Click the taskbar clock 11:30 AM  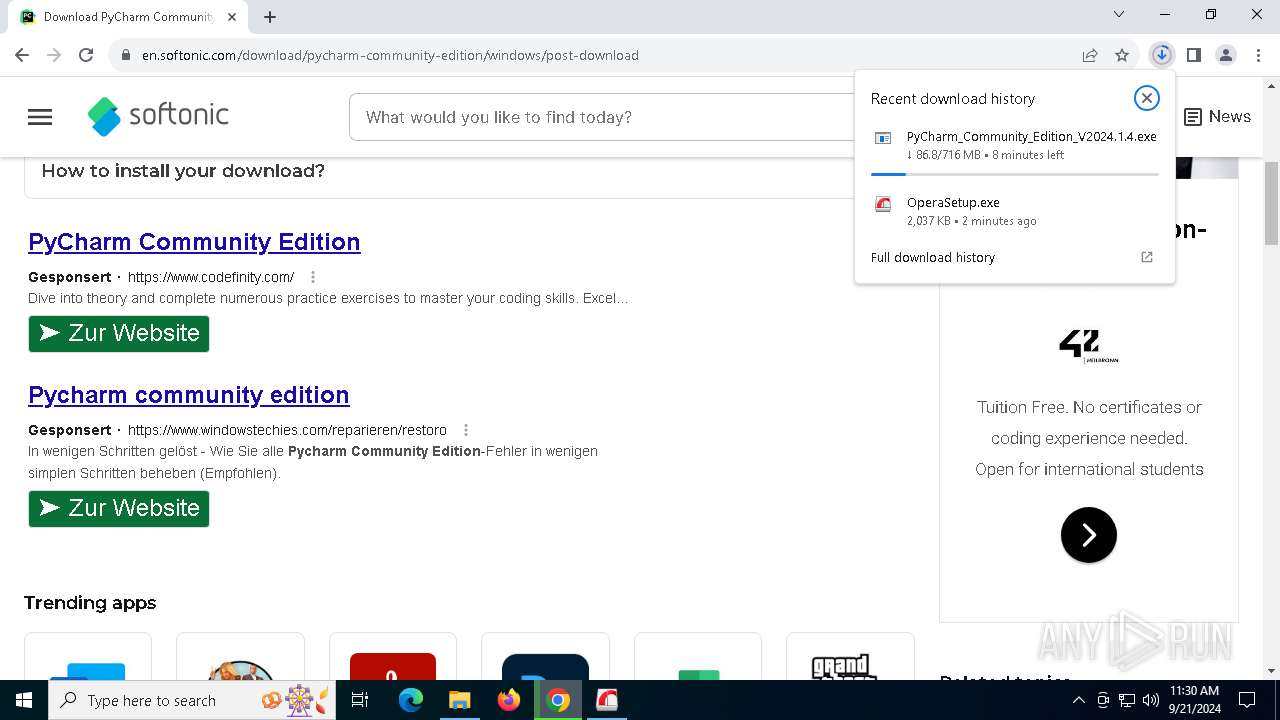coord(1194,700)
